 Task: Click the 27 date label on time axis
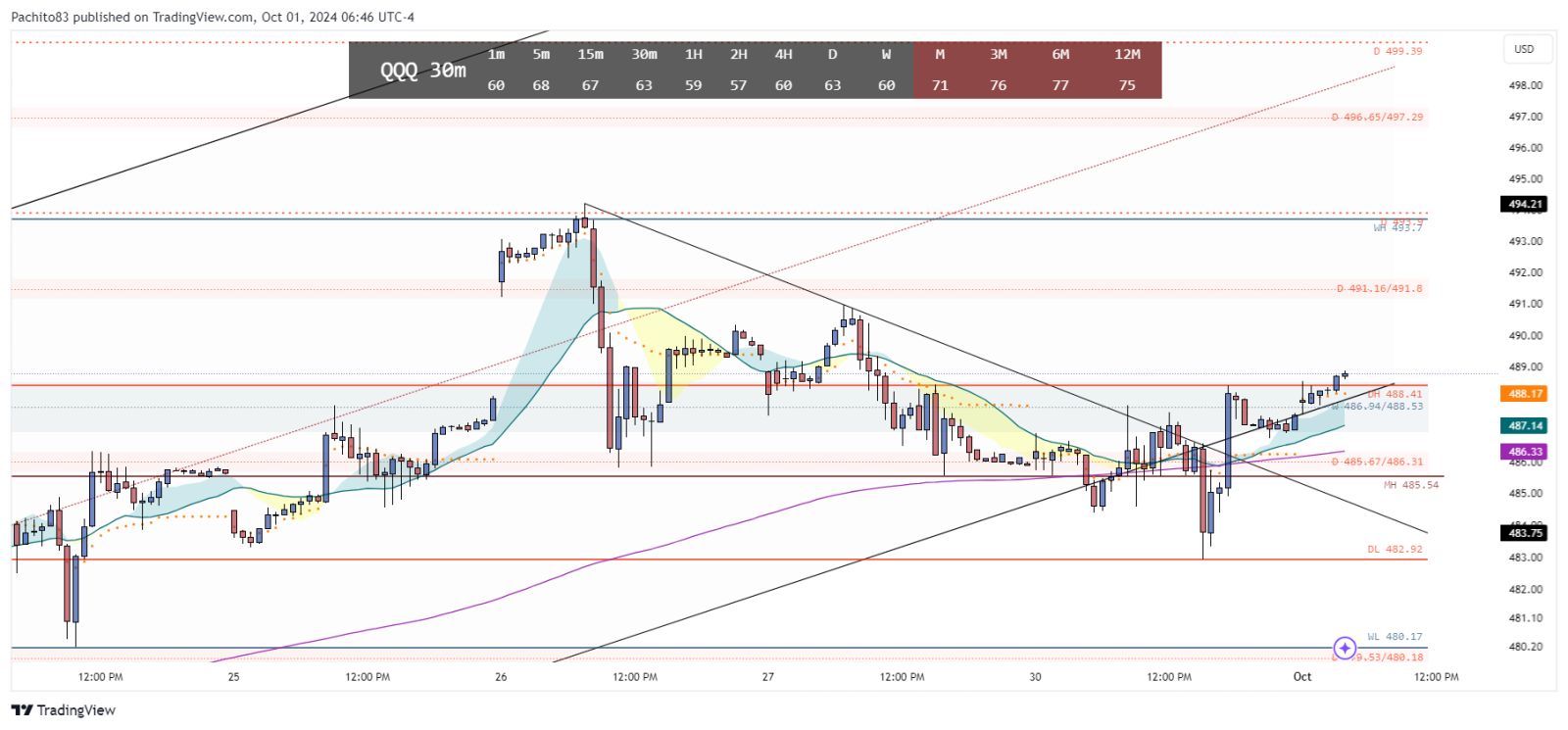click(768, 677)
